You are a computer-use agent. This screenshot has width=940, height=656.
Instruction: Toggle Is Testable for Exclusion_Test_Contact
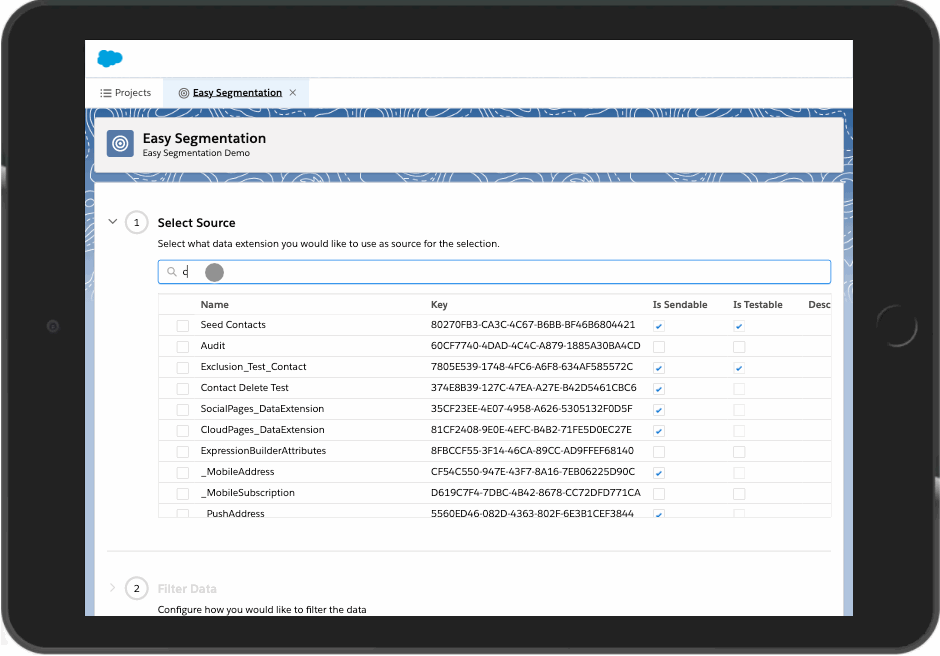click(739, 368)
